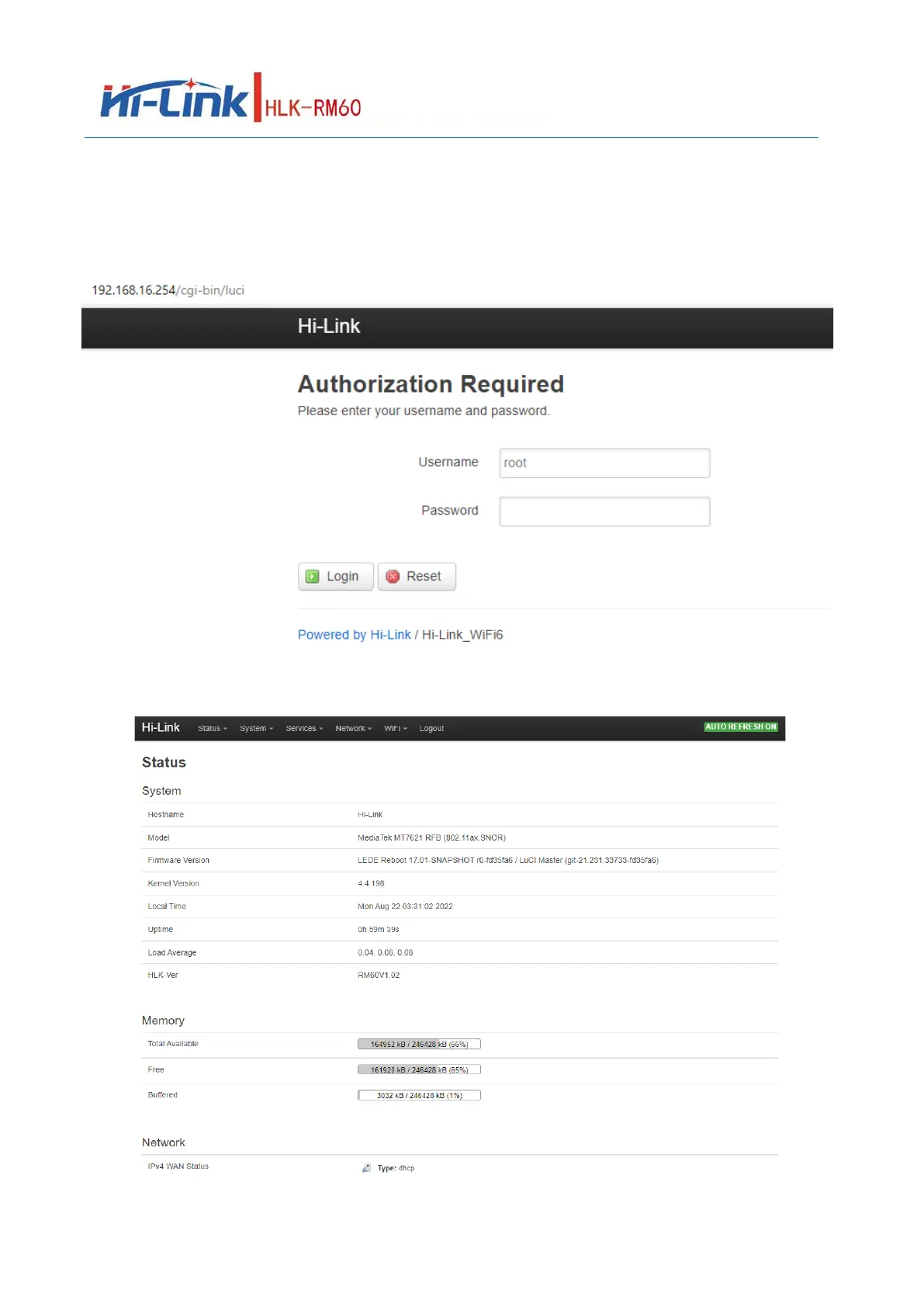Click the Hi-Link title in login header
924x1307 pixels.
tap(329, 326)
